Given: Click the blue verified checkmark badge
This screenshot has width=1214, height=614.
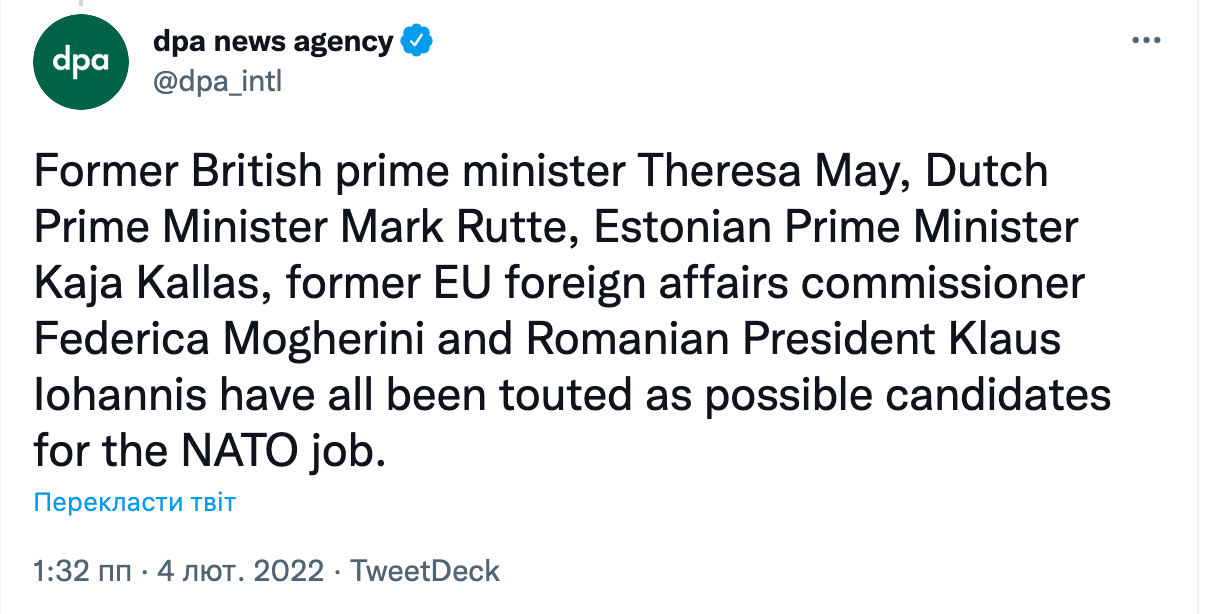Looking at the screenshot, I should click(416, 42).
